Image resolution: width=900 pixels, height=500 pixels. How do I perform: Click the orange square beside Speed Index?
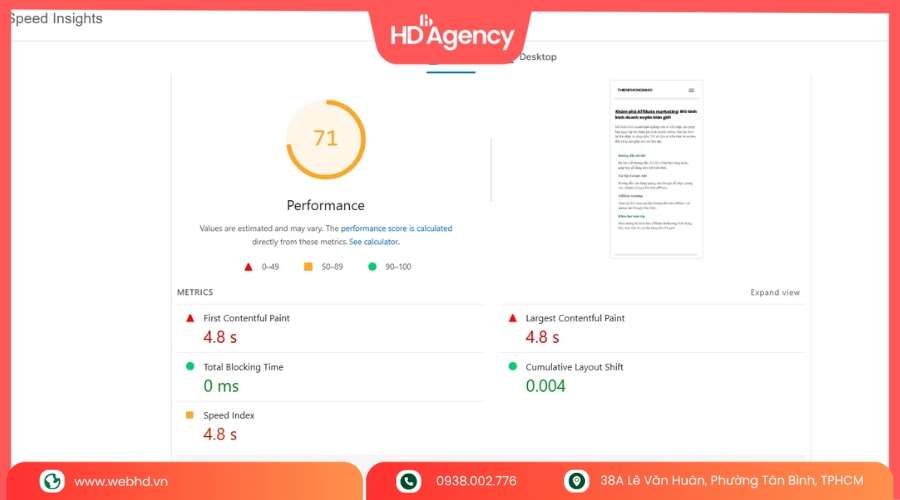[x=189, y=415]
